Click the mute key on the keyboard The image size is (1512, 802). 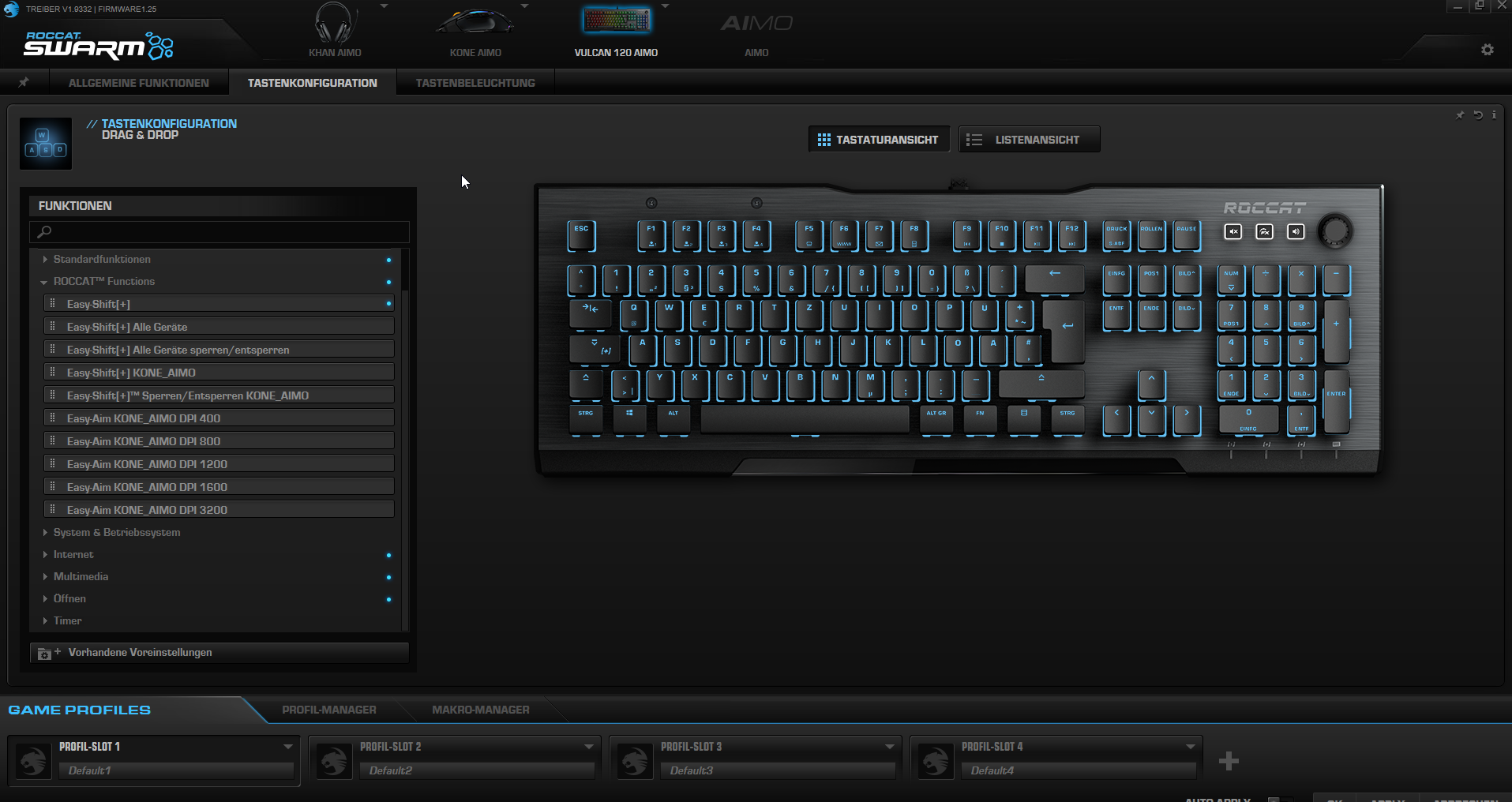(1233, 231)
